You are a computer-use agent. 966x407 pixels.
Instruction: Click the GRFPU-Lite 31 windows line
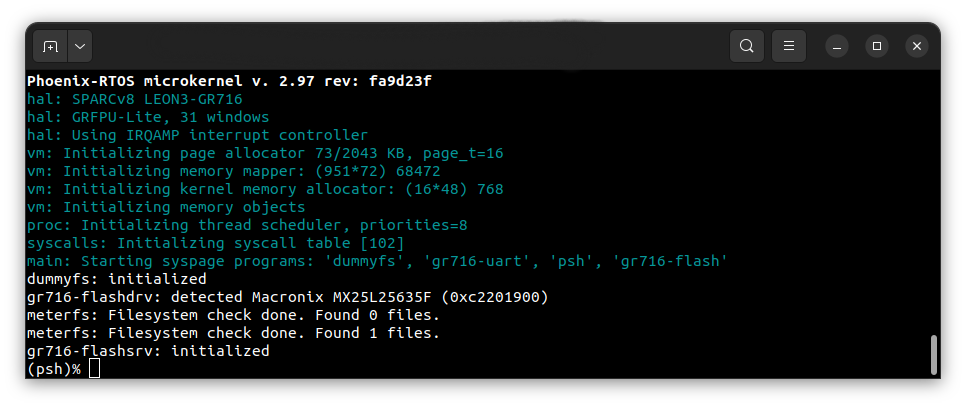148,117
